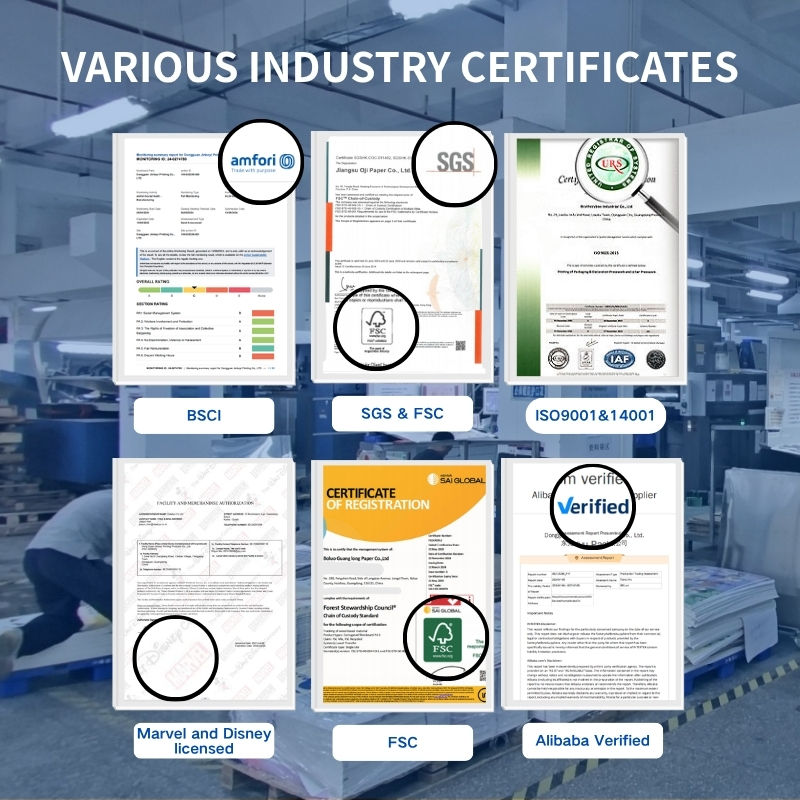Click the CERTIFICATE OF REGISTRATION title text

378,499
